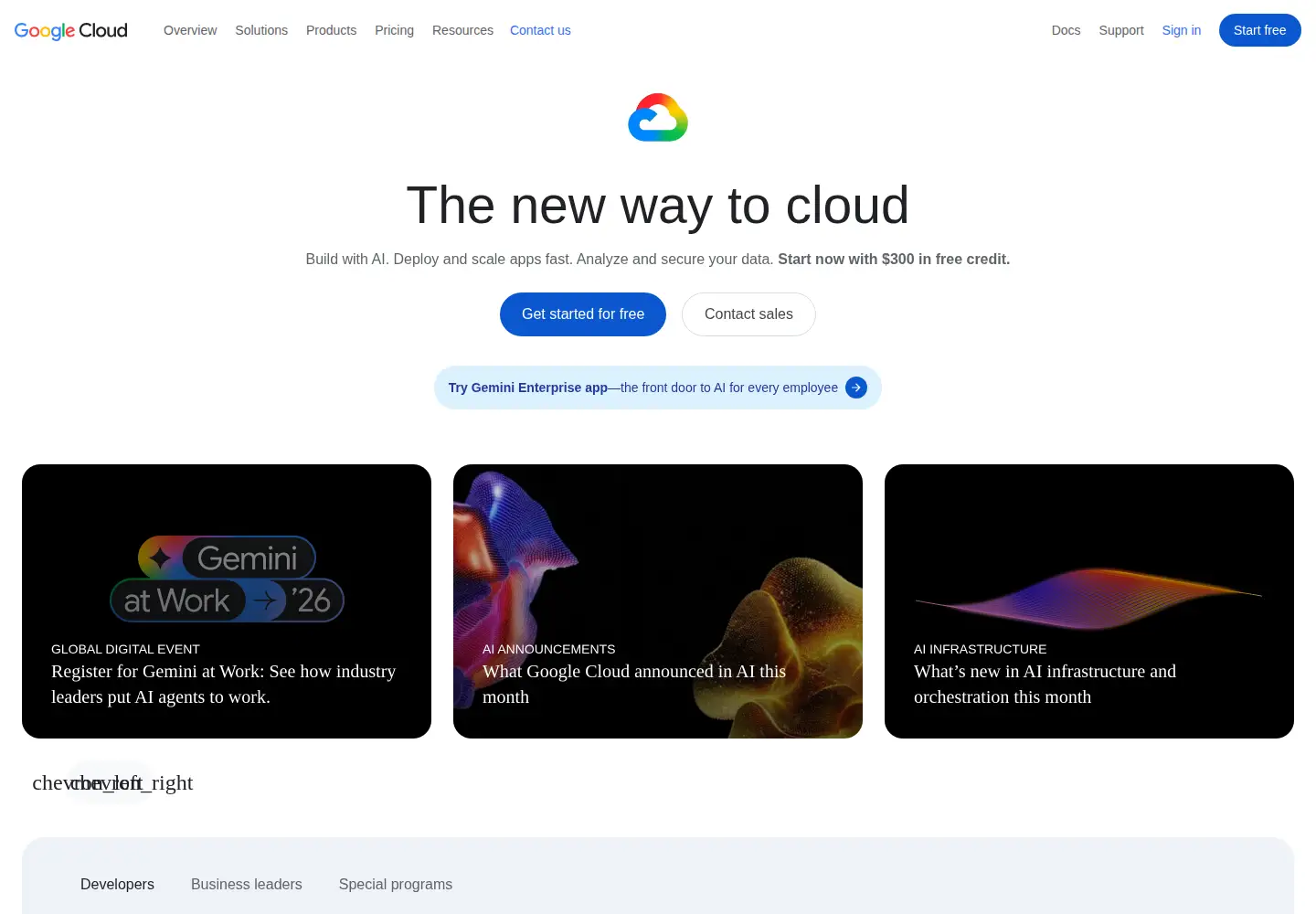
Task: Click Sign in
Action: click(x=1181, y=30)
